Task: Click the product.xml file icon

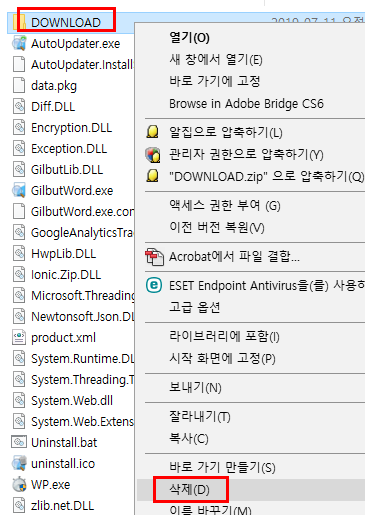Action: click(19, 338)
